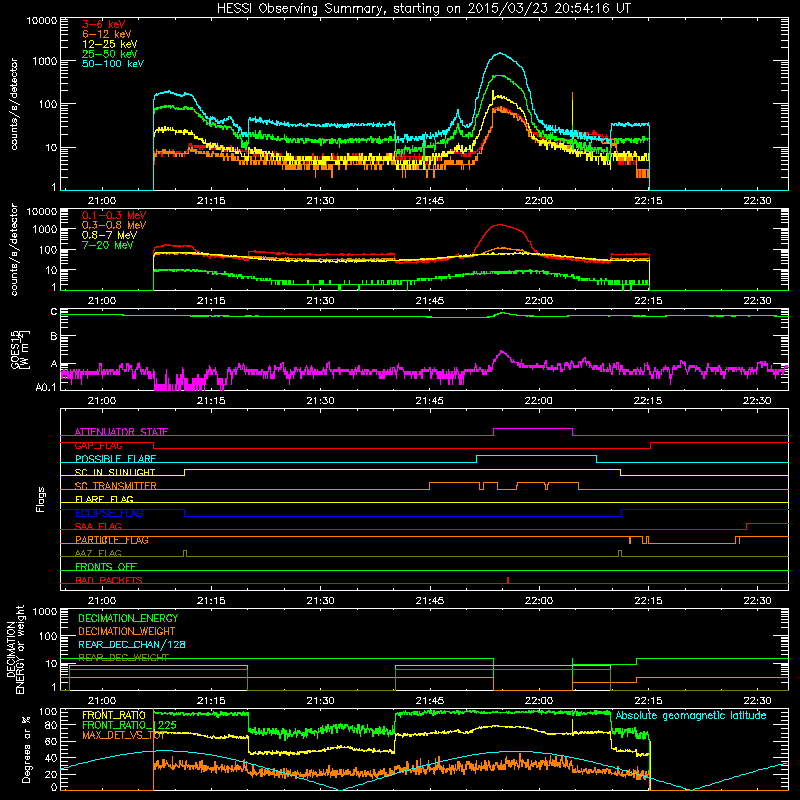Select the ATTENUATOR_STATE flag label
Image resolution: width=800 pixels, height=800 pixels.
[121, 432]
